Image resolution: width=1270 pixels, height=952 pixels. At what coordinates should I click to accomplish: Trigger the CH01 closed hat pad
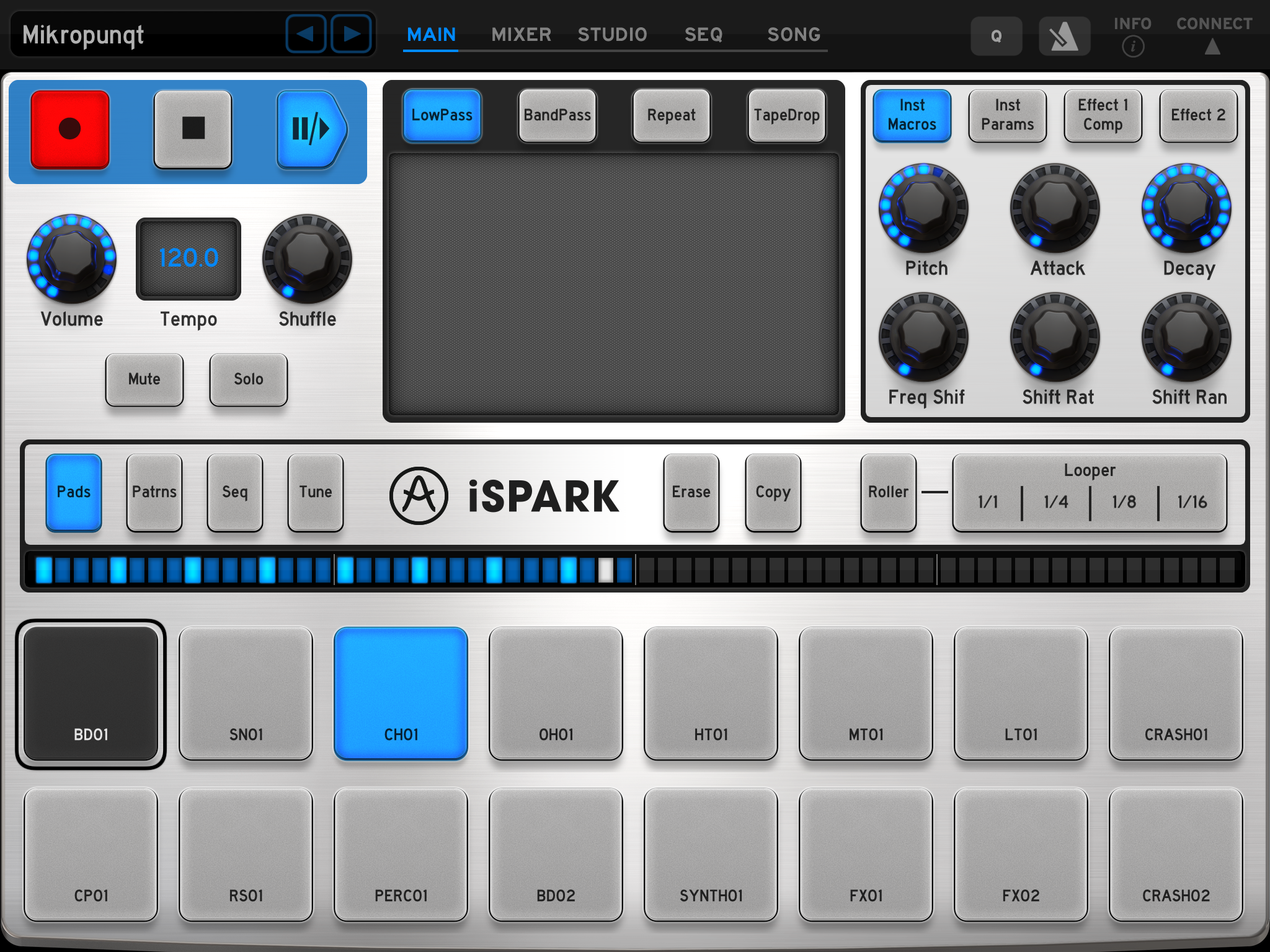pos(401,694)
